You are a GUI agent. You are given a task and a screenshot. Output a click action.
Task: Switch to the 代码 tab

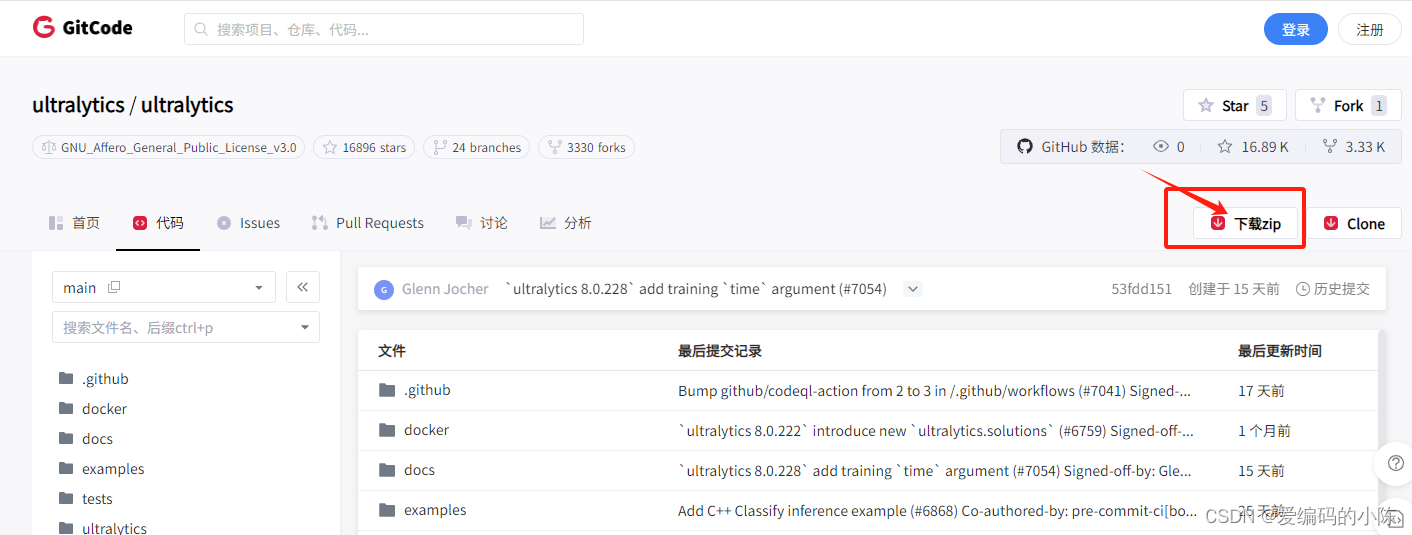pos(158,223)
